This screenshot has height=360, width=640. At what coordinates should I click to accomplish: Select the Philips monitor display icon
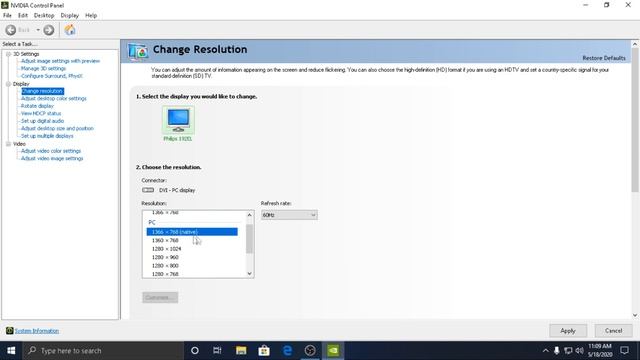[x=178, y=120]
